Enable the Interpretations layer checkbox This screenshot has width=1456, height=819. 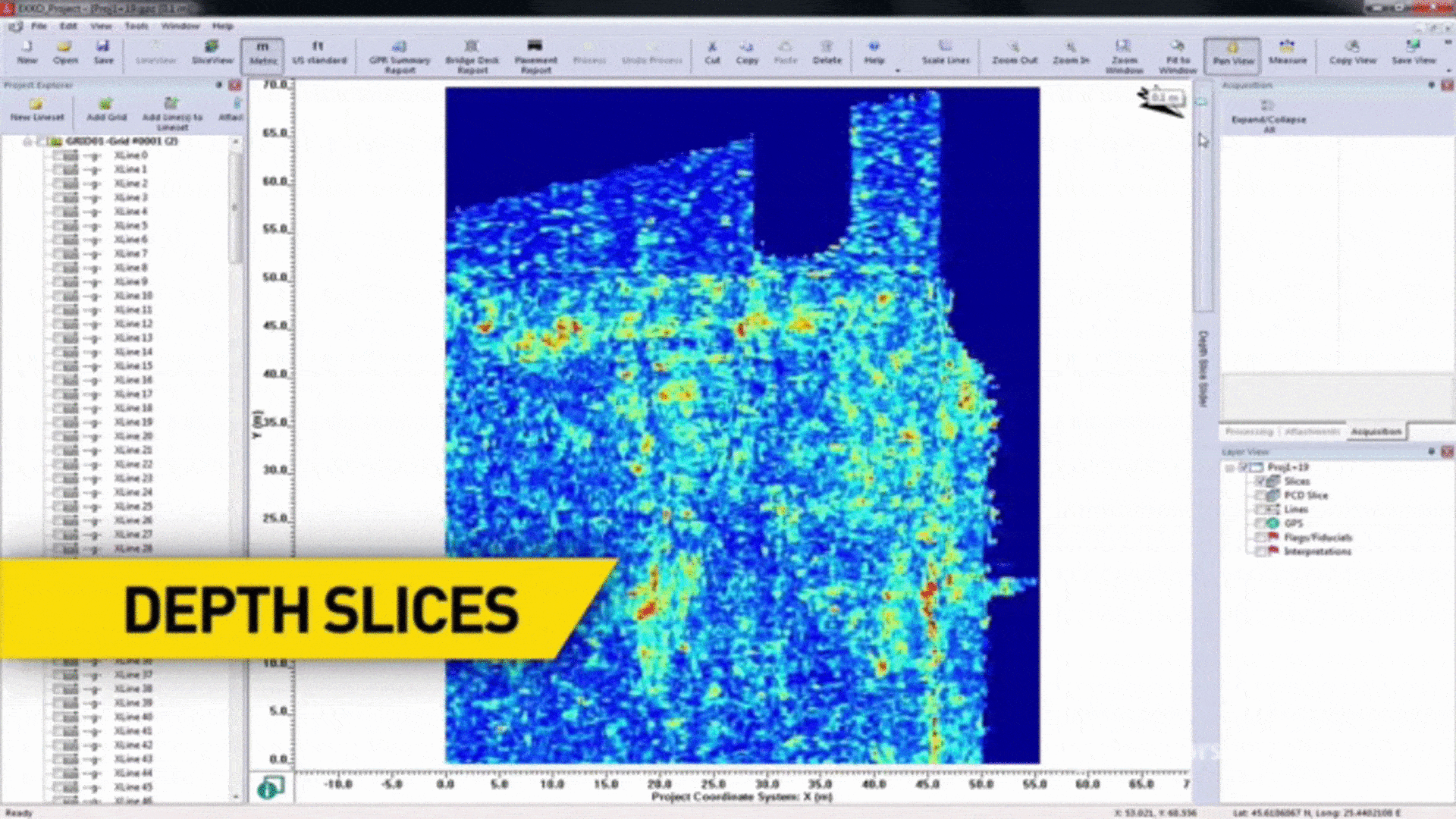(1260, 551)
